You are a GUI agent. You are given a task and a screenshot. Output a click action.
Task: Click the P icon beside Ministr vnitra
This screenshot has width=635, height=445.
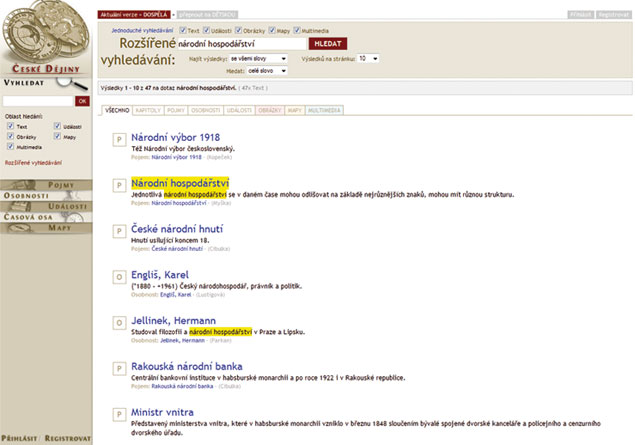pyautogui.click(x=119, y=416)
